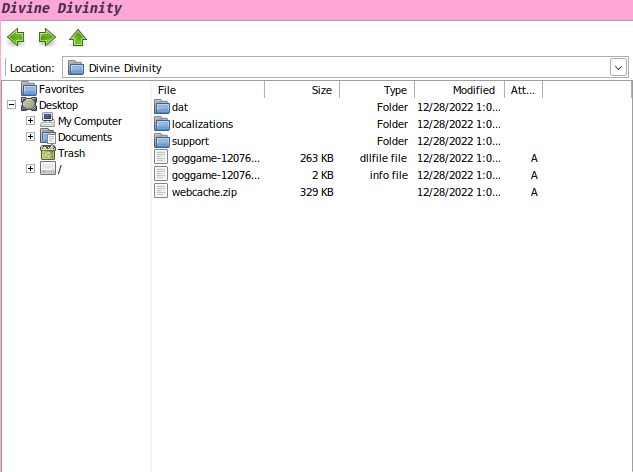Select Documents in the tree
Screen dimensions: 633x472
pyautogui.click(x=85, y=137)
